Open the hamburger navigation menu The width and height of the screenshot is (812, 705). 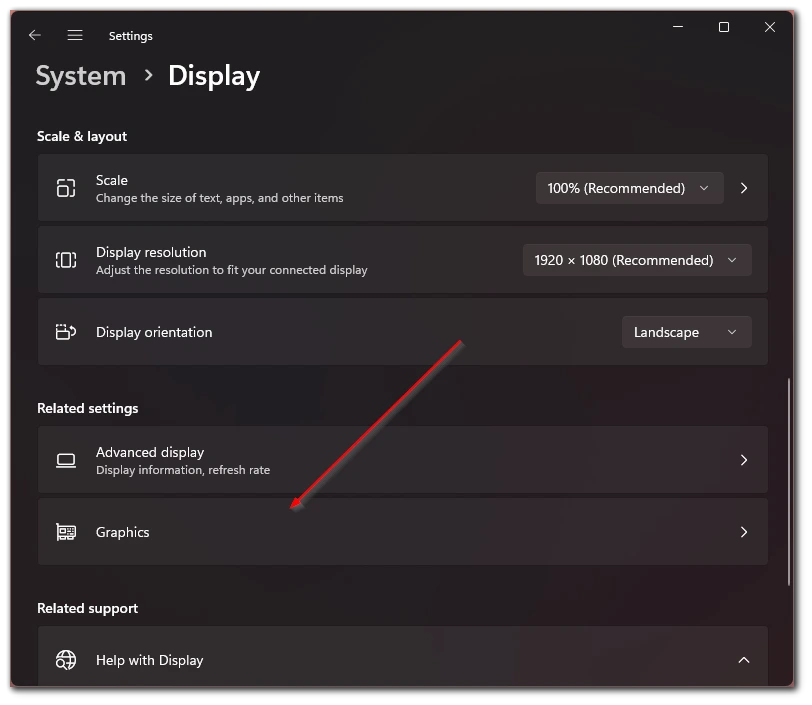(75, 35)
